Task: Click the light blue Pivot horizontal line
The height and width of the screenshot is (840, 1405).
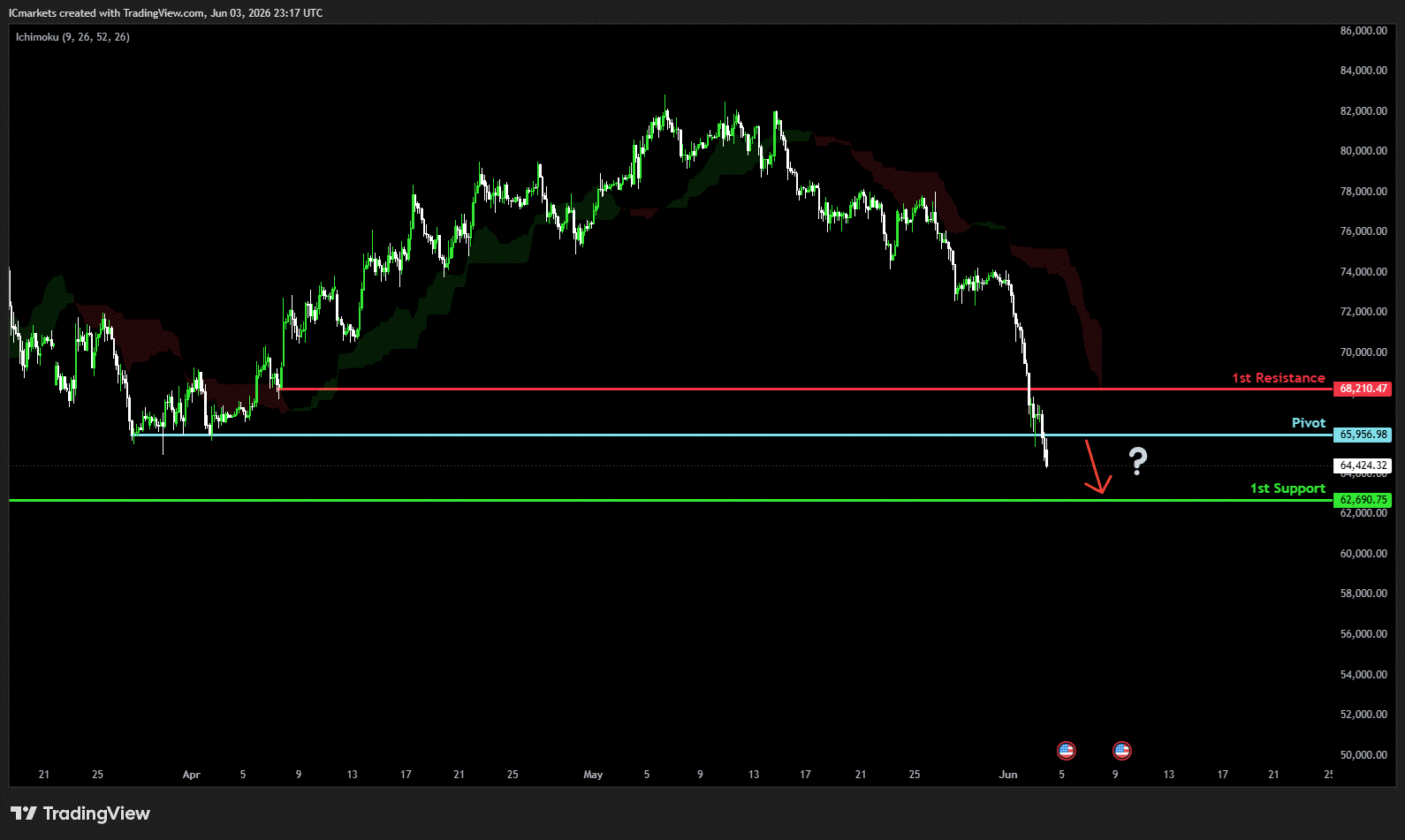Action: point(733,435)
